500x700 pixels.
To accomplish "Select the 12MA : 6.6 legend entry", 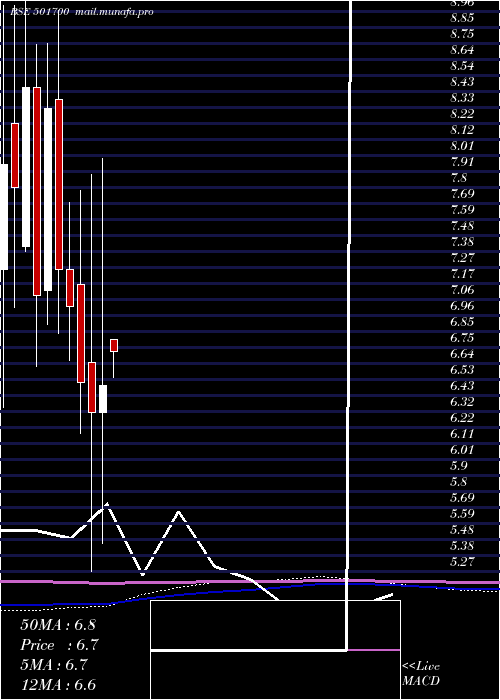I will click(58, 685).
